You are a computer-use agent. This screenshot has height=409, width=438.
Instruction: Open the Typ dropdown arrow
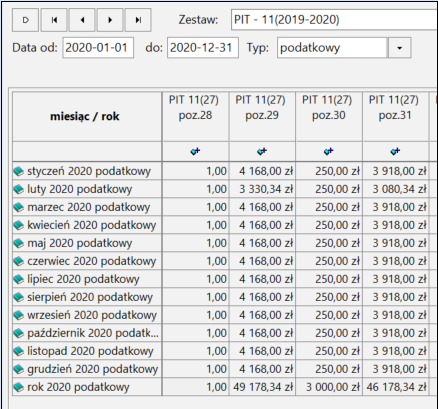(399, 48)
